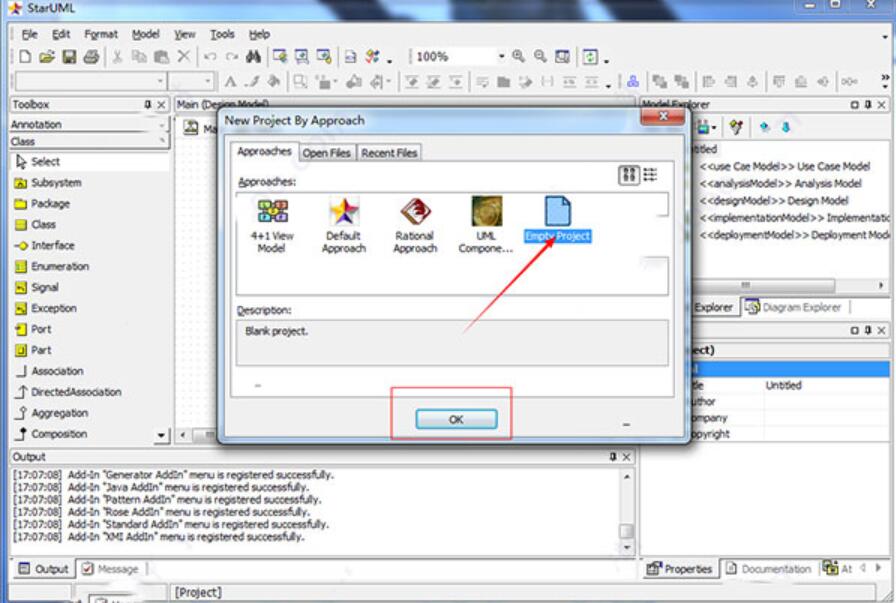Viewport: 896px width, 603px height.
Task: Select the Exception tool in Toolbox
Action: click(45, 308)
